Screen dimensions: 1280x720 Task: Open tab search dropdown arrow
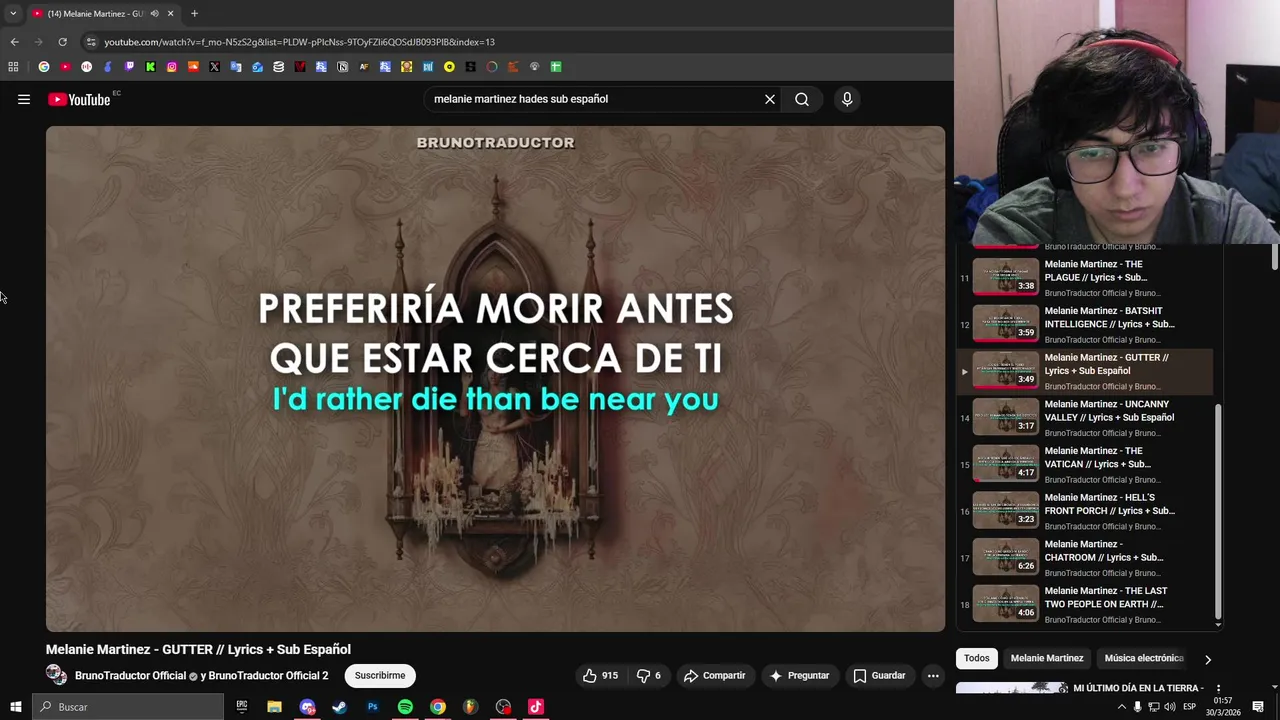pos(13,13)
